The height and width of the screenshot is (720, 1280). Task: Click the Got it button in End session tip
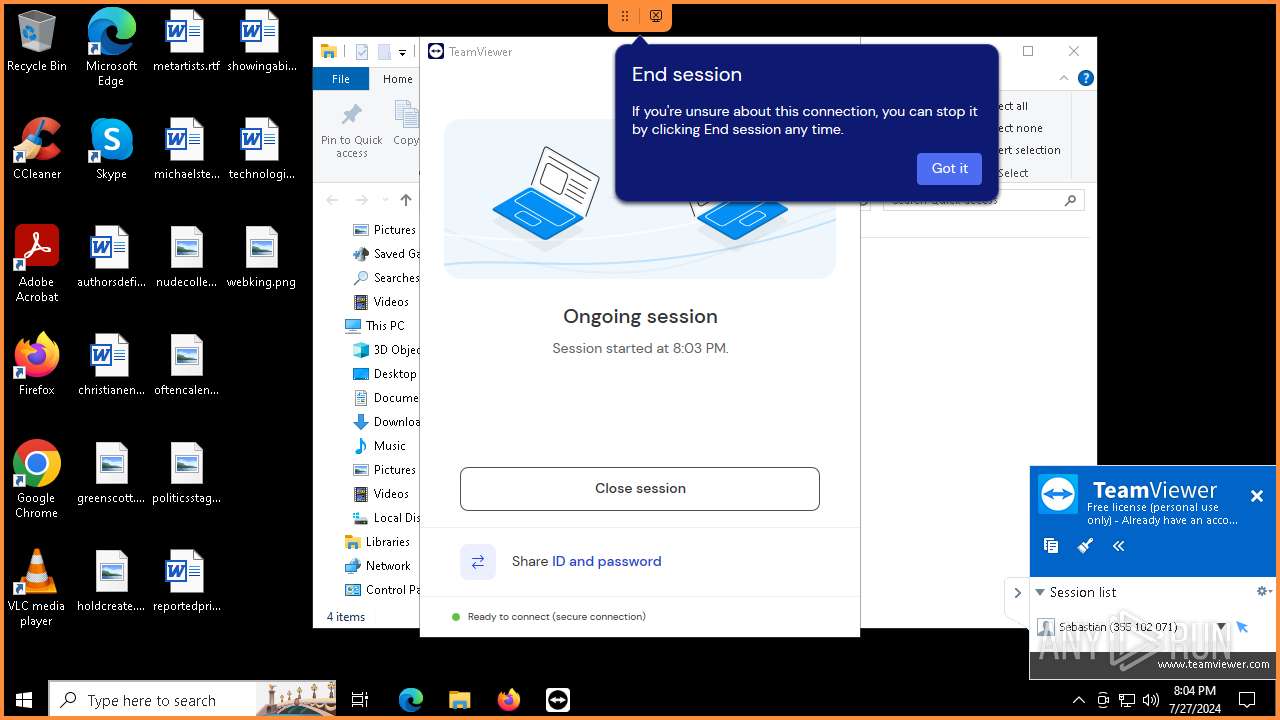point(949,169)
